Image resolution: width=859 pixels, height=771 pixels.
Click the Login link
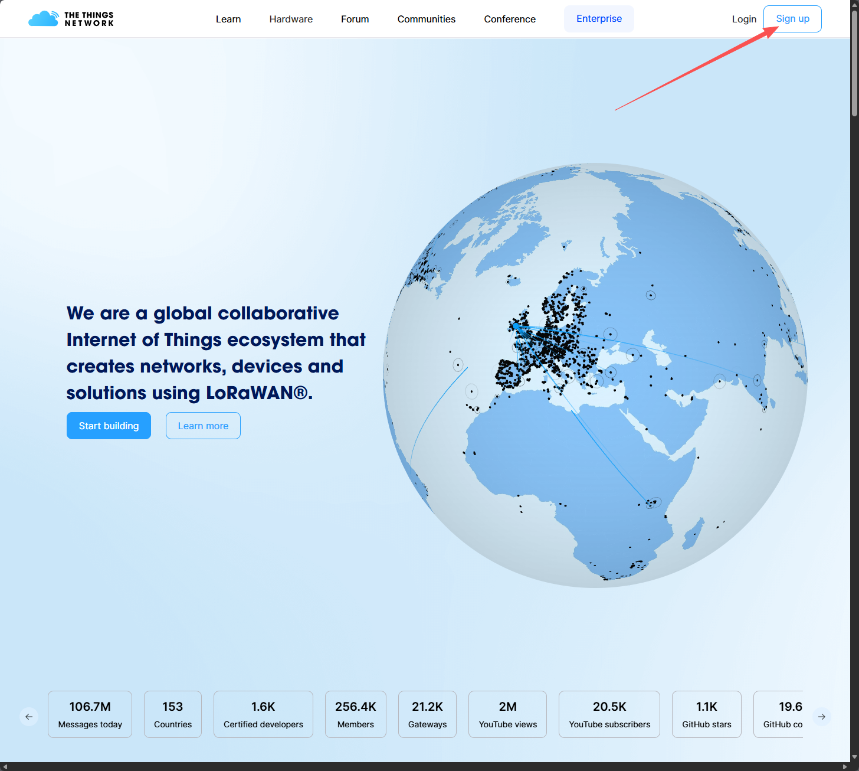point(744,19)
